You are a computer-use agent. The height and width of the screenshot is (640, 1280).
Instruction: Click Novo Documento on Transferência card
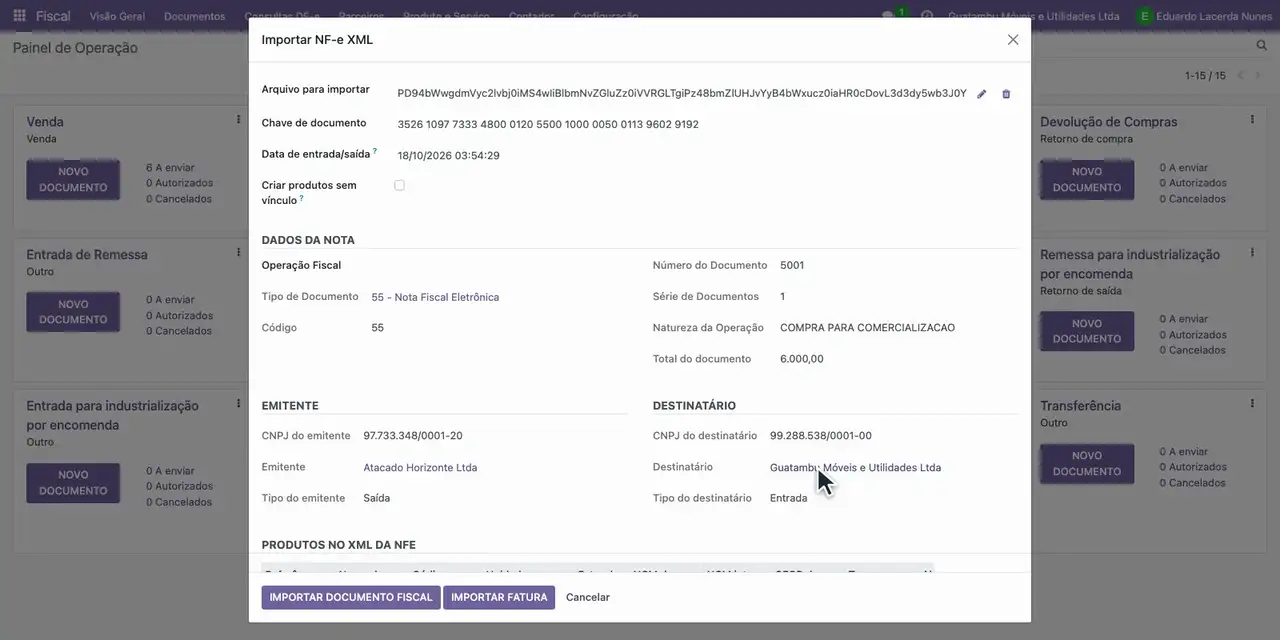pos(1087,464)
